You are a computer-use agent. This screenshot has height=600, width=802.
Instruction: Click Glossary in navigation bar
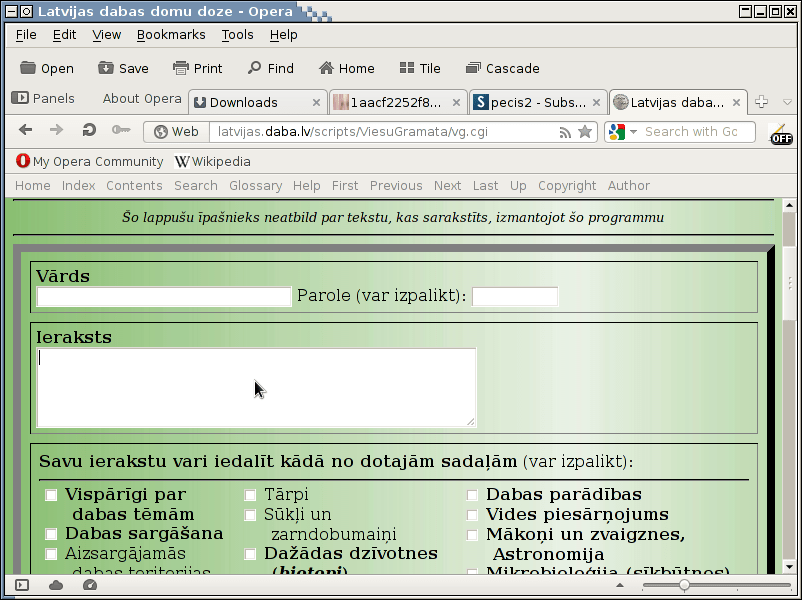[255, 186]
